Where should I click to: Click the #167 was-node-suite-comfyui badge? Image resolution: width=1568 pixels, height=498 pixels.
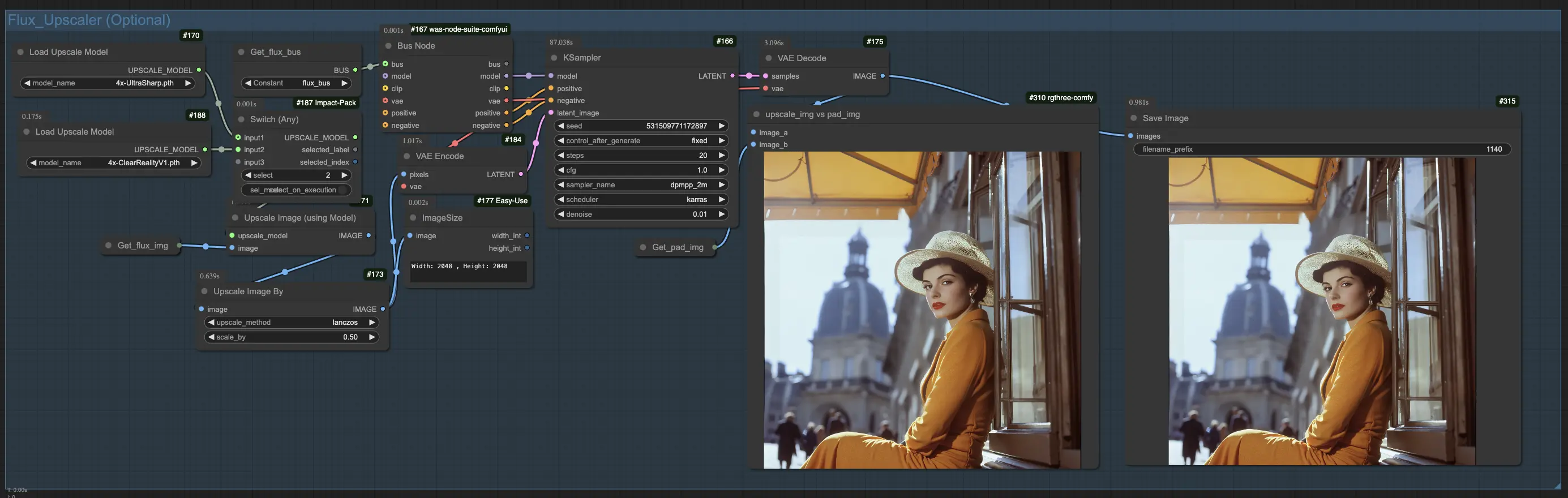[459, 29]
